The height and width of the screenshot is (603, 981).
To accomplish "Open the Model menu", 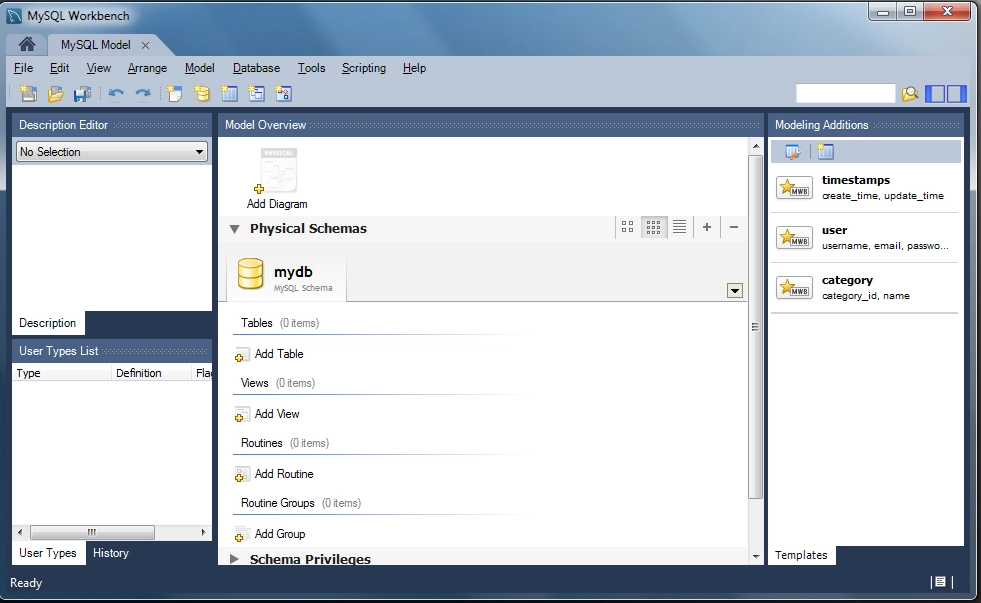I will click(199, 68).
